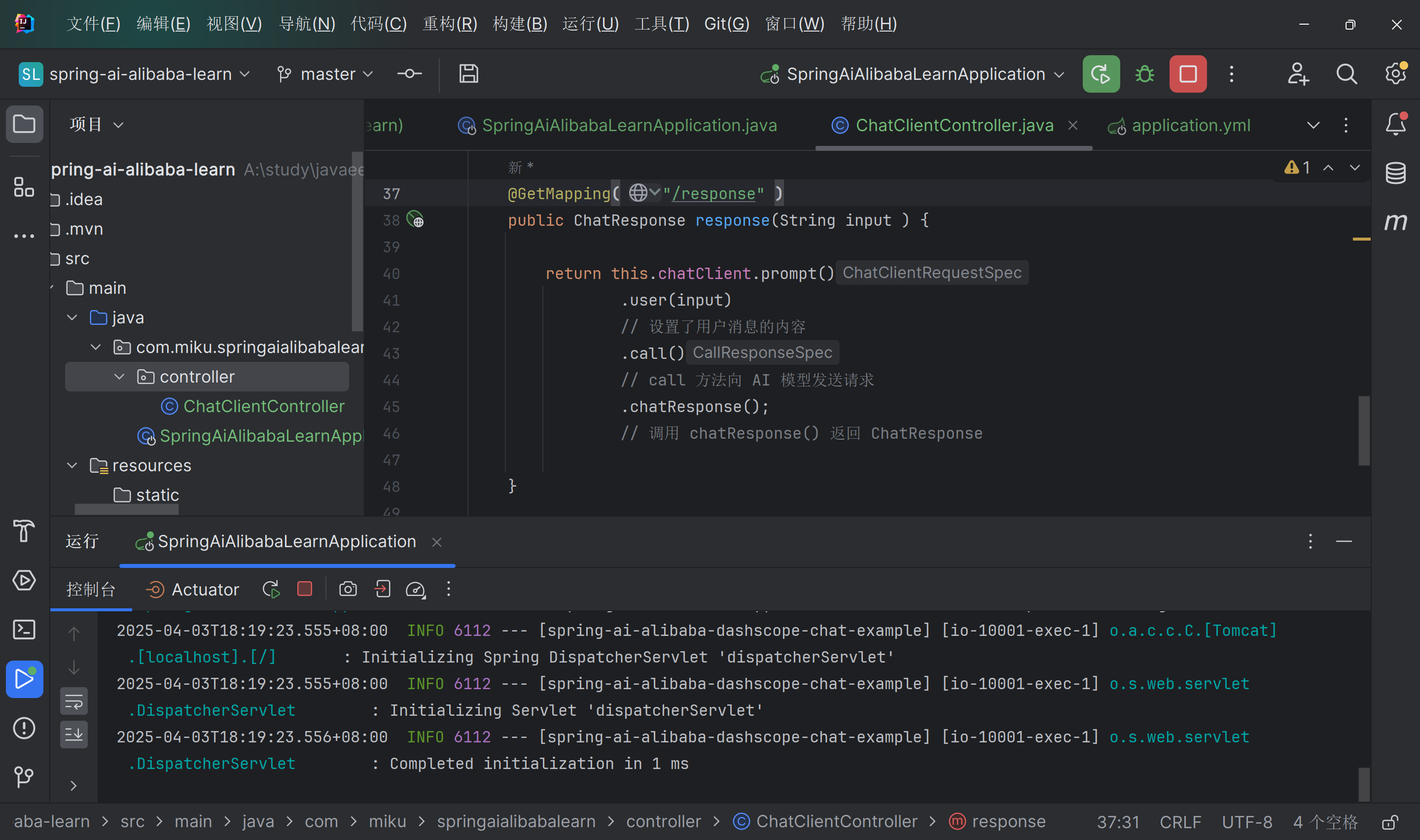The height and width of the screenshot is (840, 1420).
Task: Open the run configuration dropdown
Action: pos(911,73)
